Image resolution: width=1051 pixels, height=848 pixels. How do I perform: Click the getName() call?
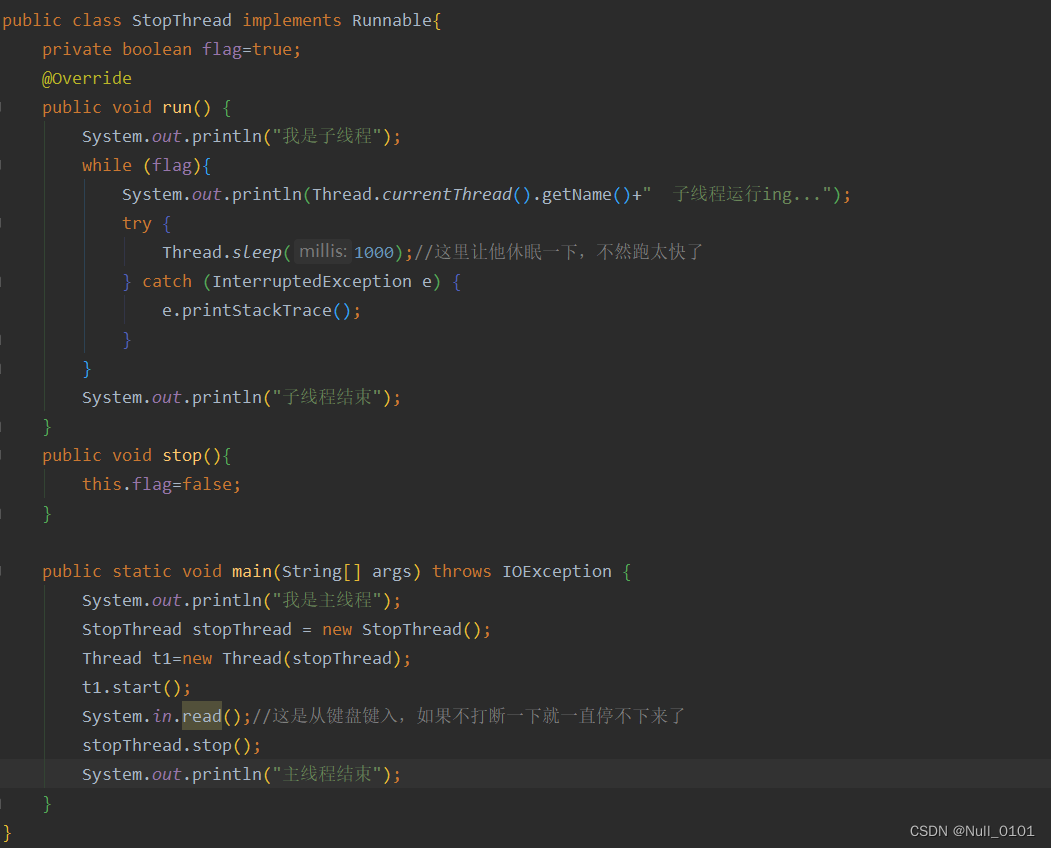pyautogui.click(x=586, y=194)
